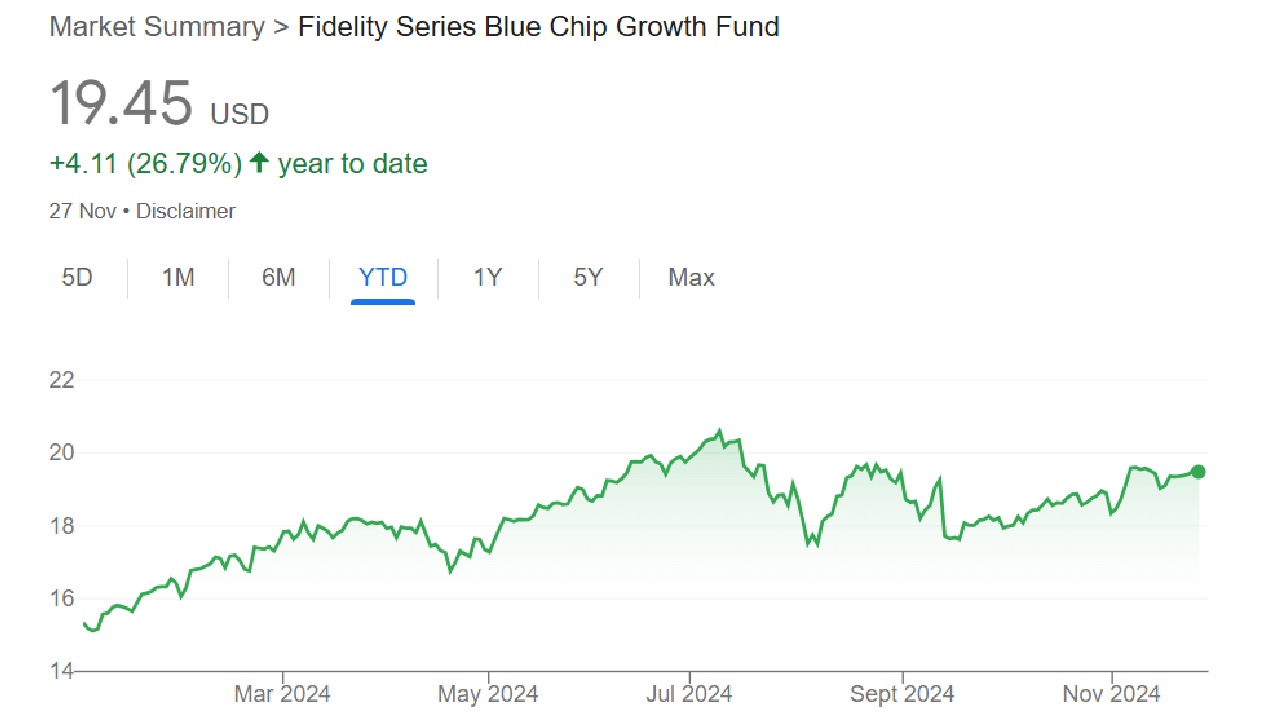Click the Nov 2024 axis label

pyautogui.click(x=1112, y=694)
